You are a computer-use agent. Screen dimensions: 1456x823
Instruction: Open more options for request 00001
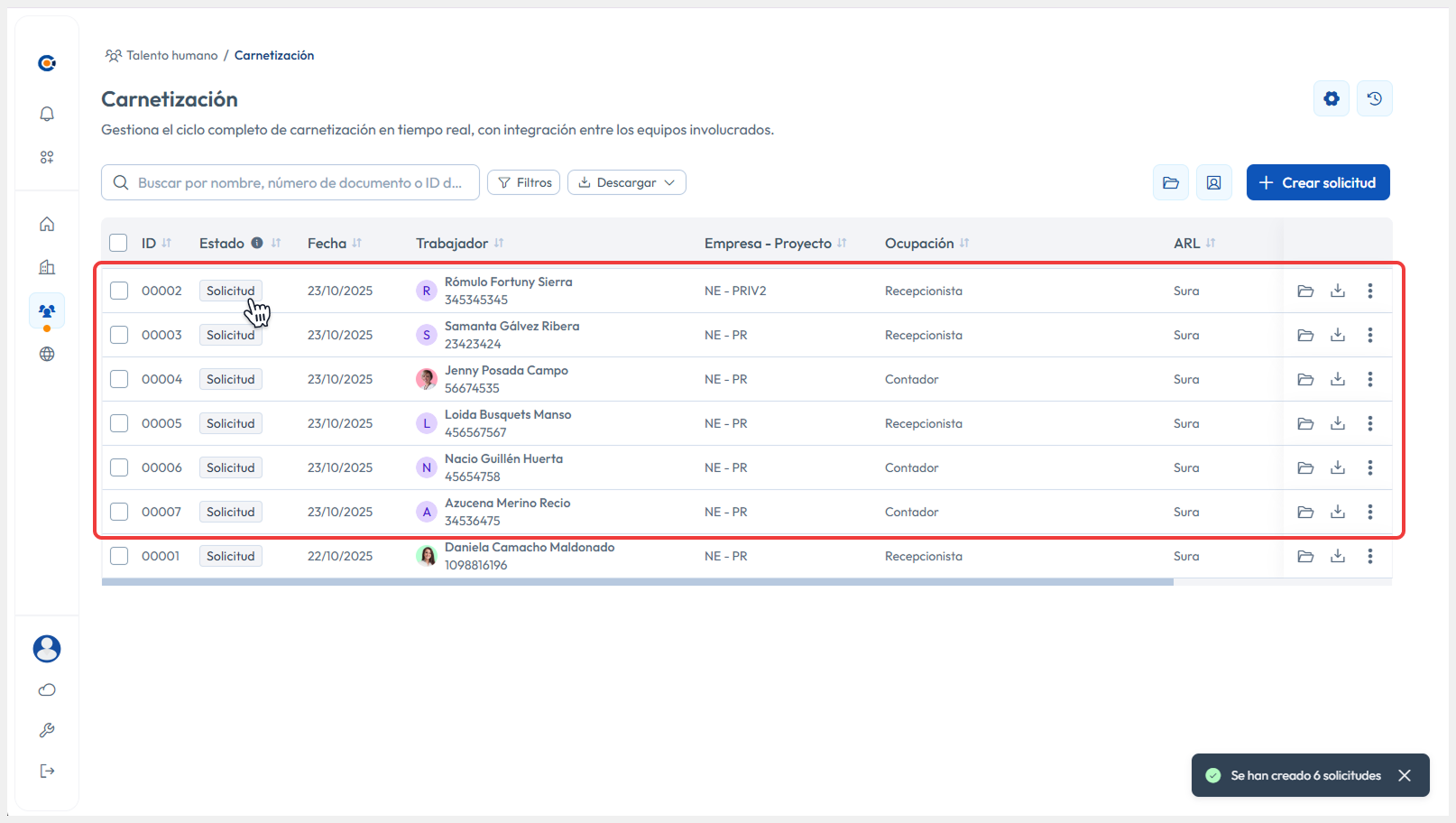click(1369, 556)
